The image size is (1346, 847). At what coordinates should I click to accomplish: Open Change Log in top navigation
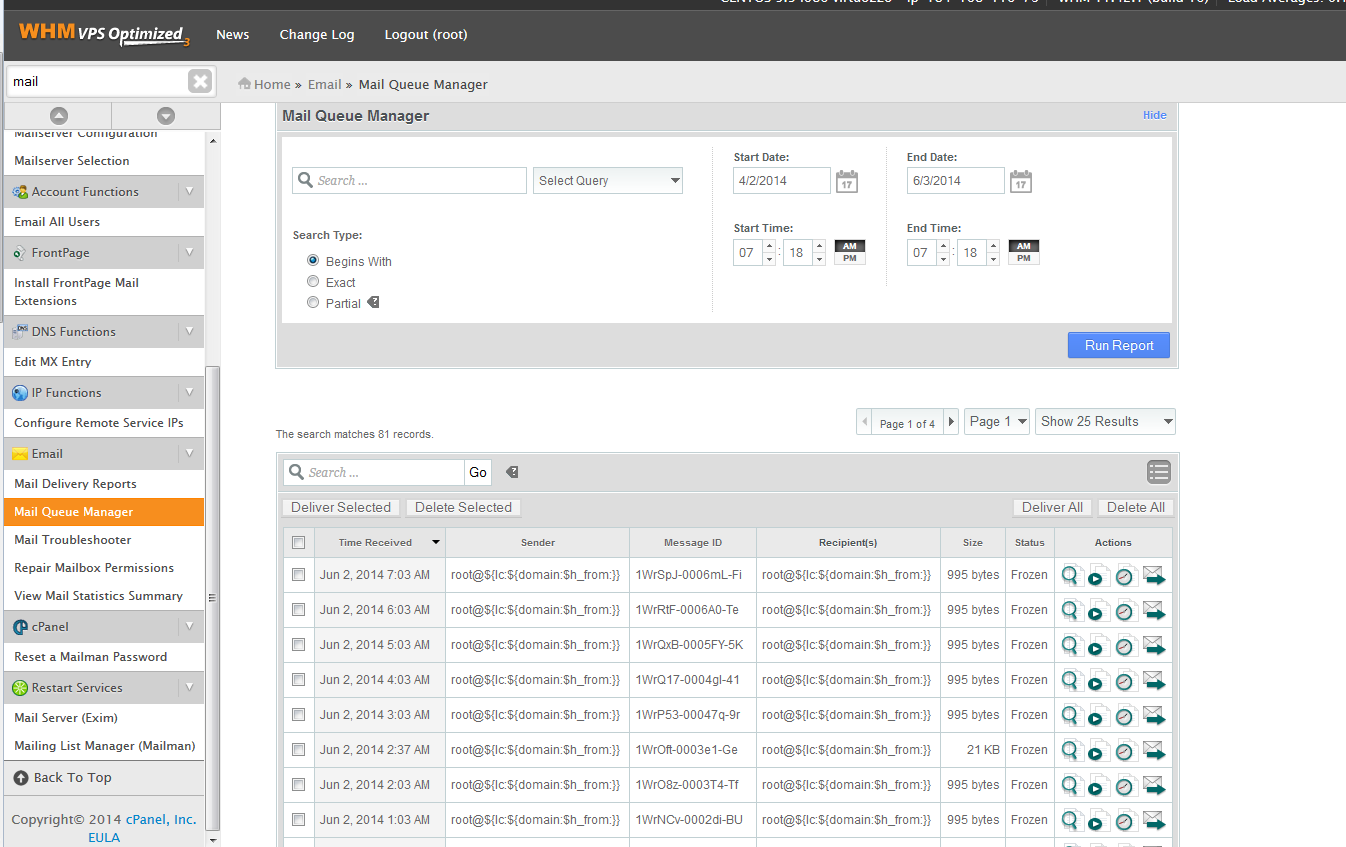point(317,35)
